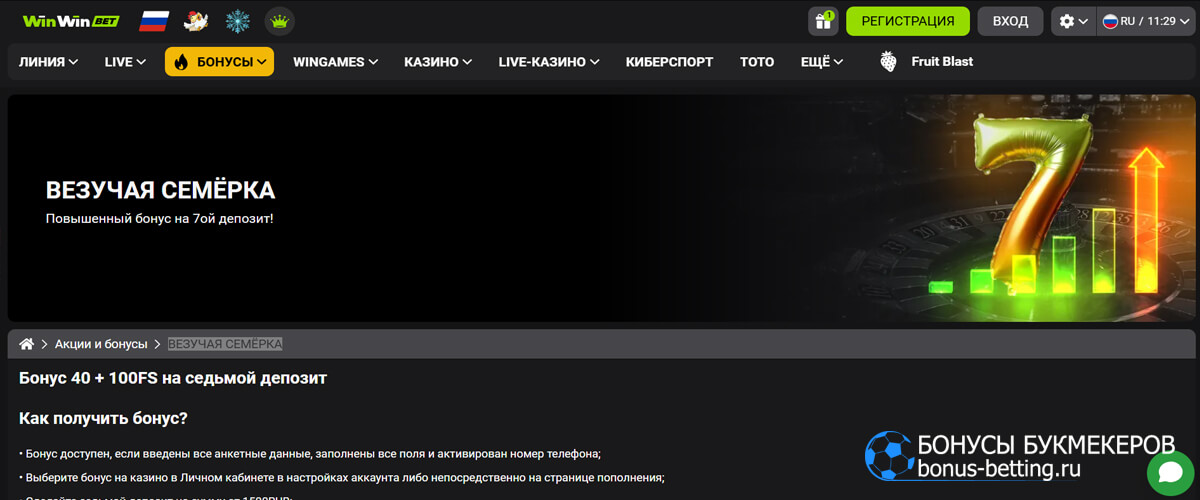The image size is (1200, 500).
Task: Expand the settings gear dropdown
Action: (x=1073, y=21)
